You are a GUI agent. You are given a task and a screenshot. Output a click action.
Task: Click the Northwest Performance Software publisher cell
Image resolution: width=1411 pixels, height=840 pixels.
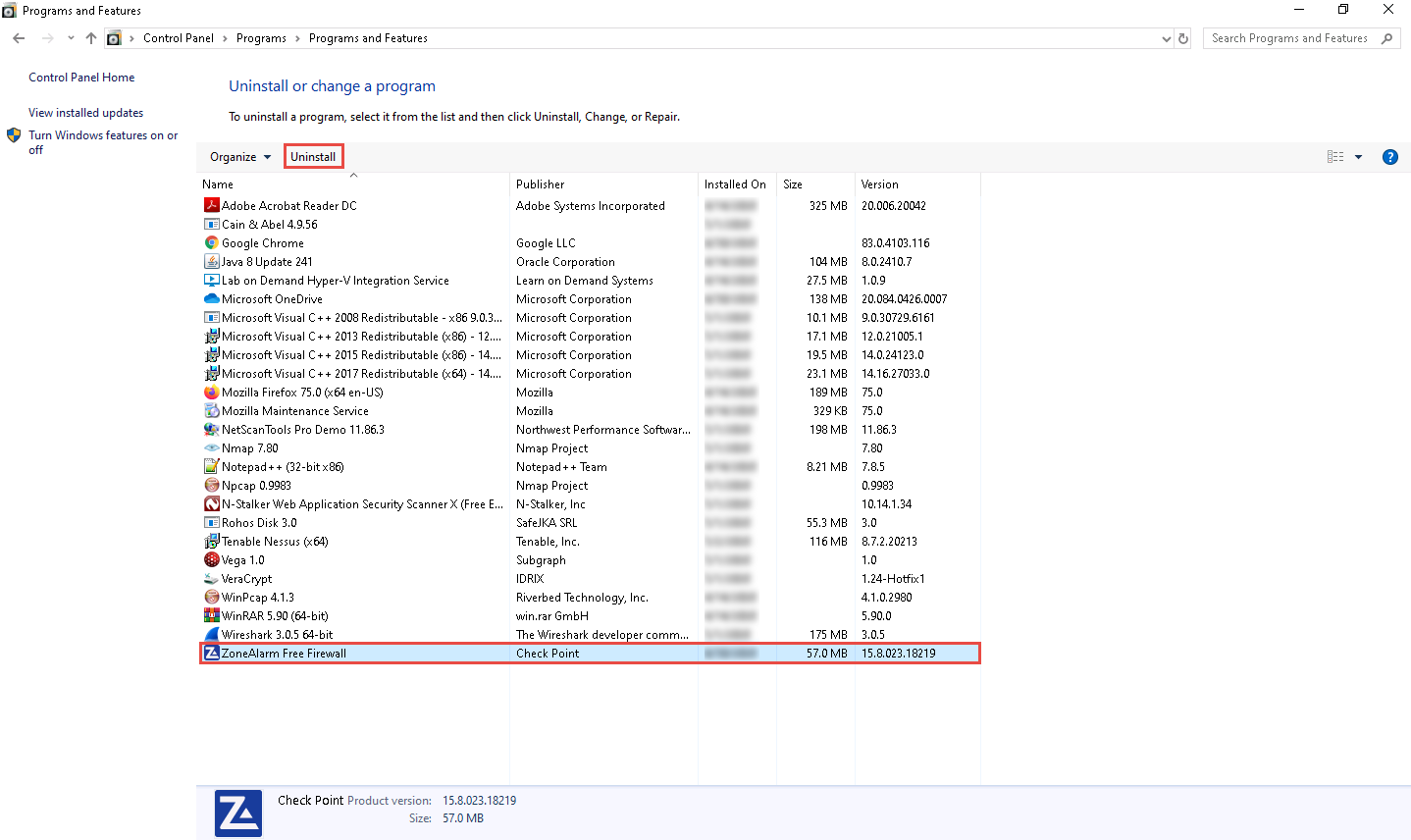[603, 429]
